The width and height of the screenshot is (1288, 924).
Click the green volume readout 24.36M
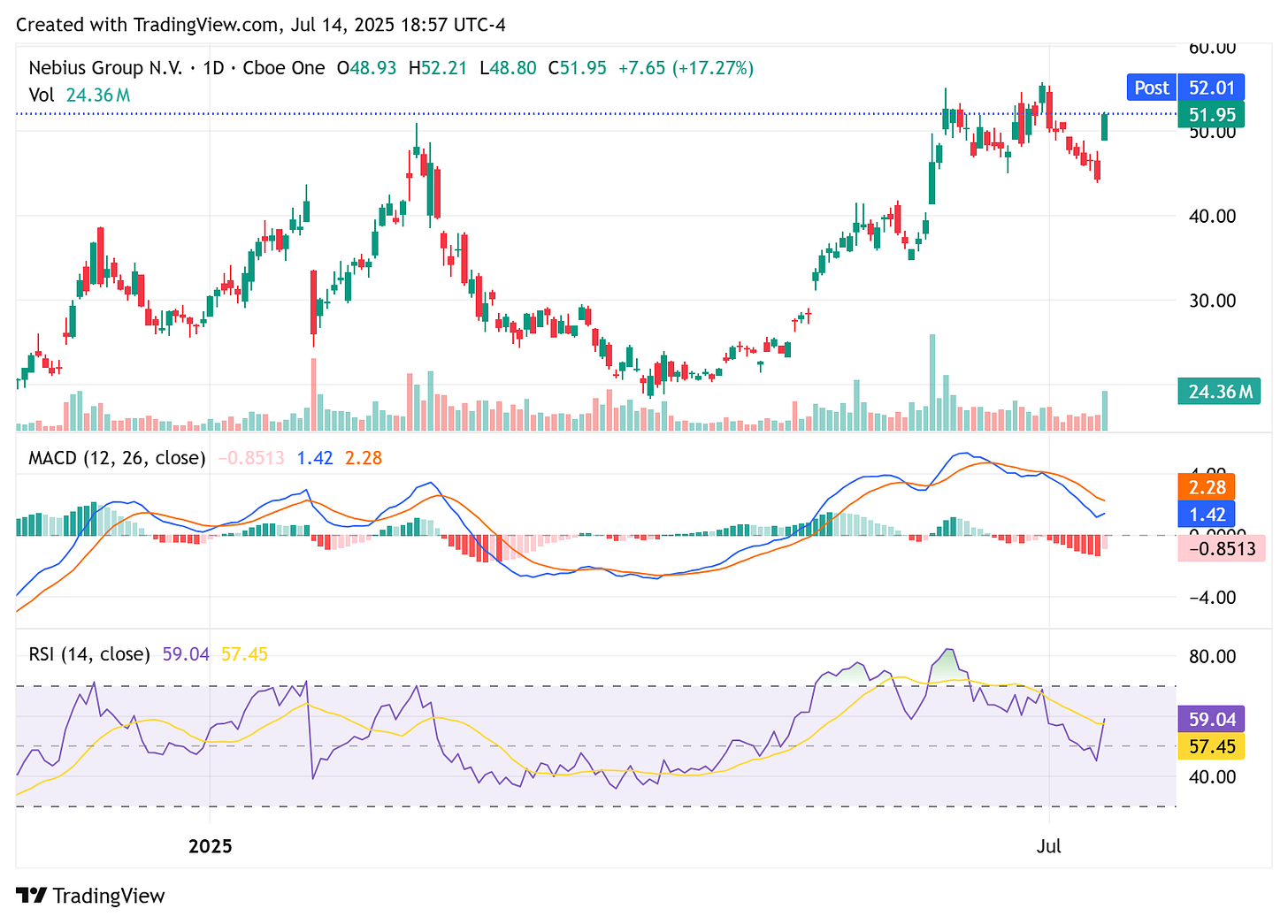1219,391
